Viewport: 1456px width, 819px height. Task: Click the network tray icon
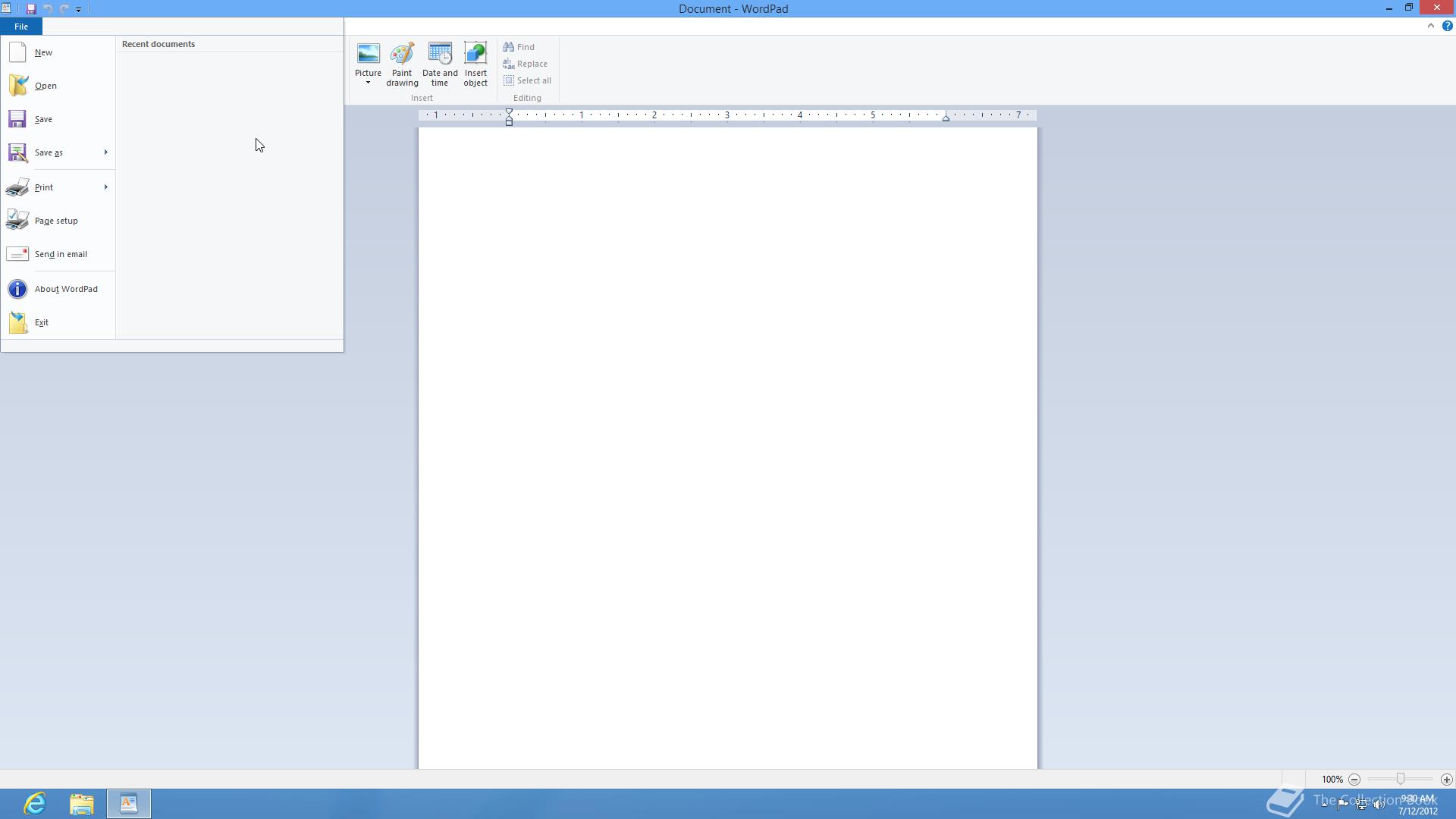tap(1361, 805)
